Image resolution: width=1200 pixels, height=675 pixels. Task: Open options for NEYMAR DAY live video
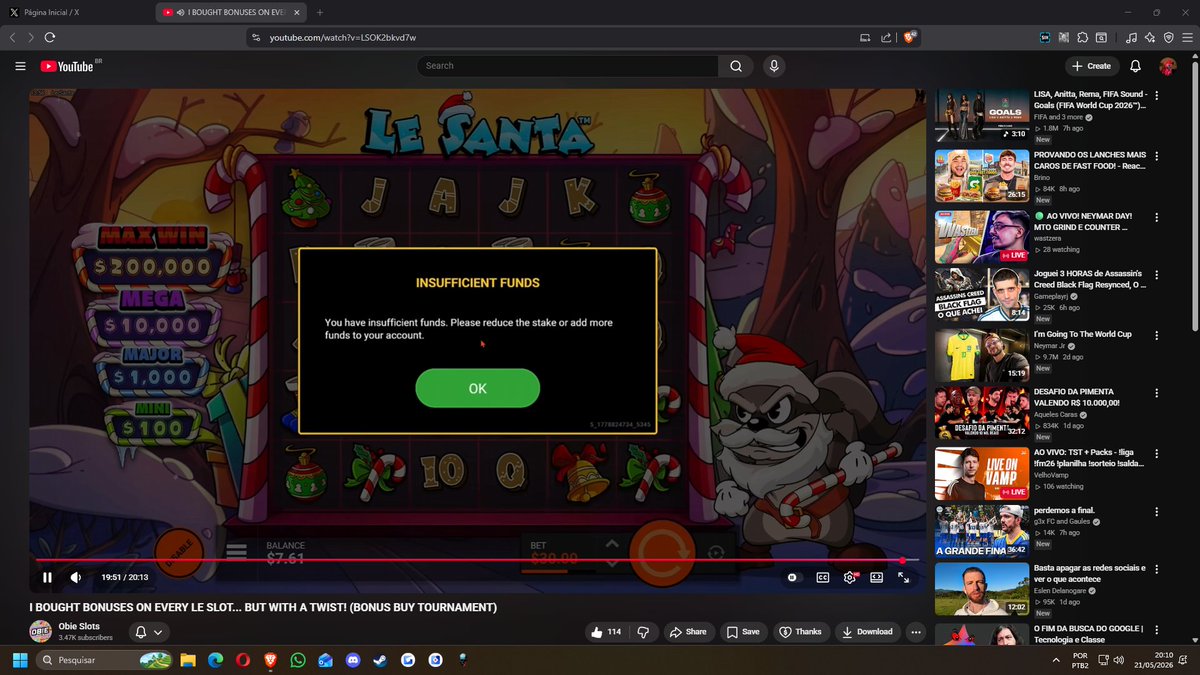1157,216
